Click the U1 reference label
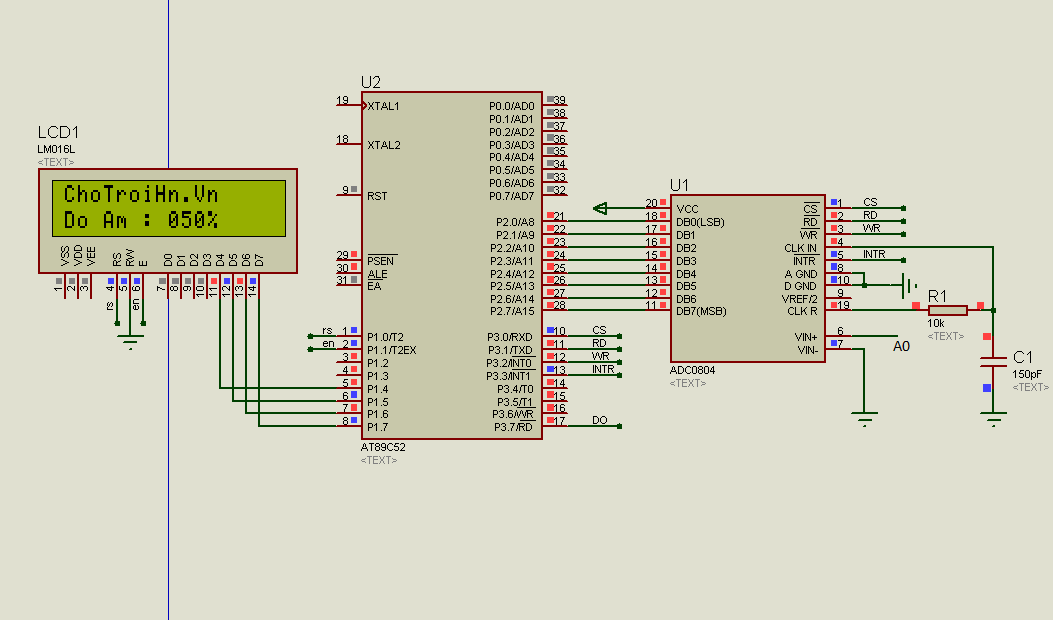The image size is (1053, 620). pyautogui.click(x=680, y=185)
